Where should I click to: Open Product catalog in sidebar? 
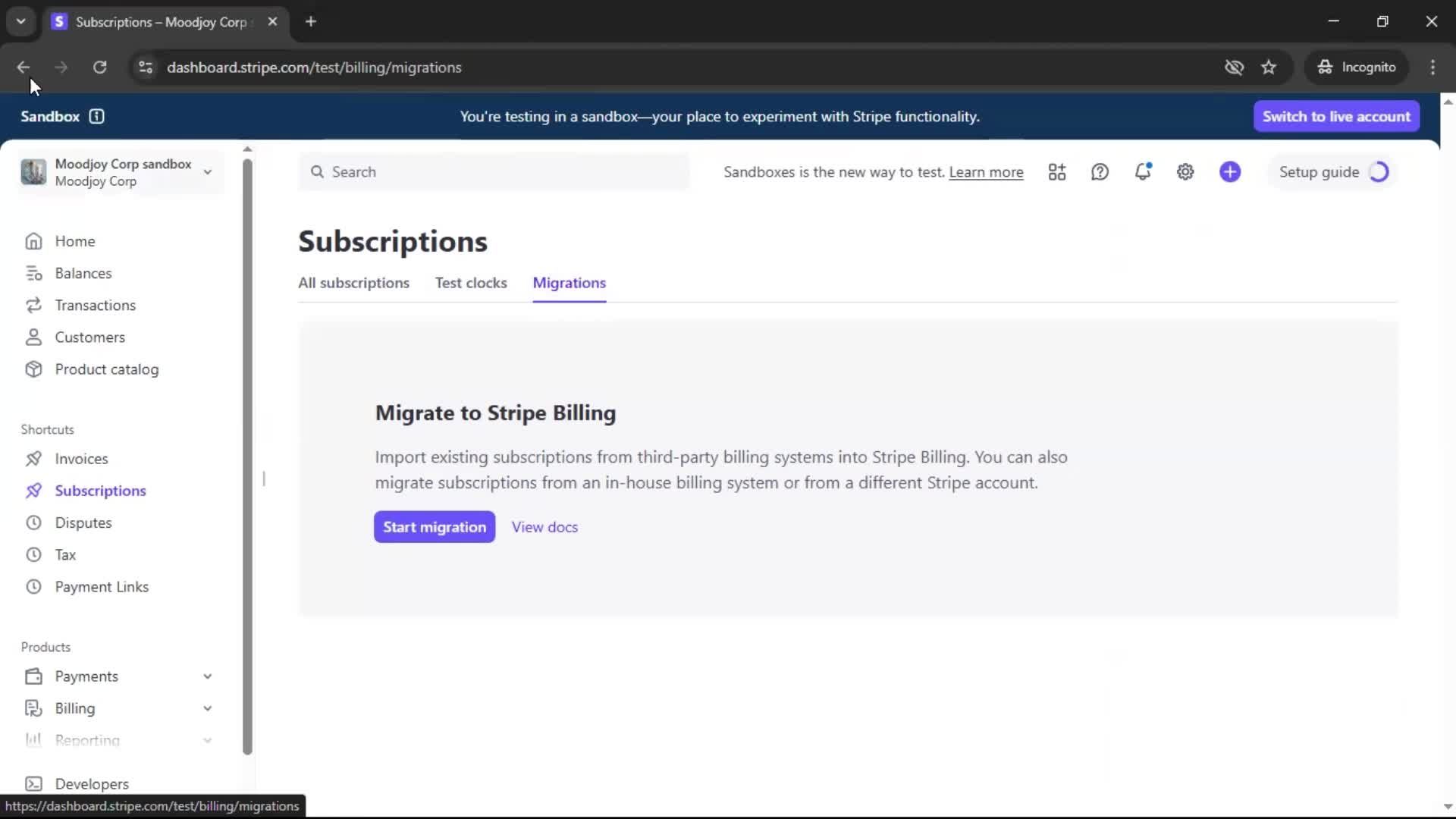(x=106, y=369)
